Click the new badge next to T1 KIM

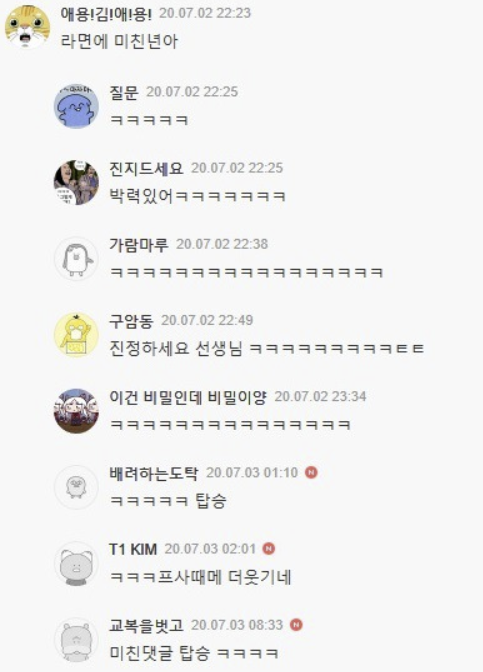[x=269, y=549]
